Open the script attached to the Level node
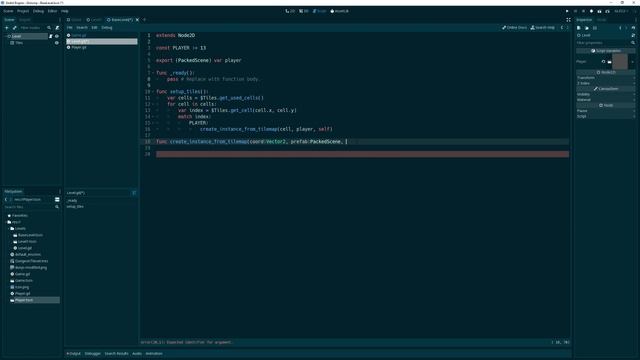The width and height of the screenshot is (640, 360). click(x=51, y=36)
